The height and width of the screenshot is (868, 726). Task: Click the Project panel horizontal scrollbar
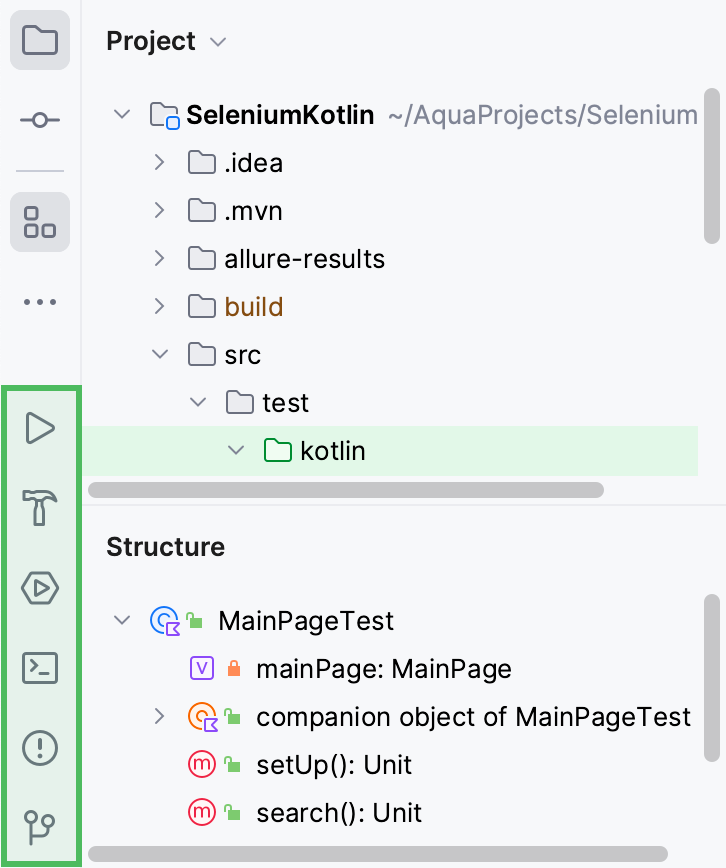tap(345, 490)
